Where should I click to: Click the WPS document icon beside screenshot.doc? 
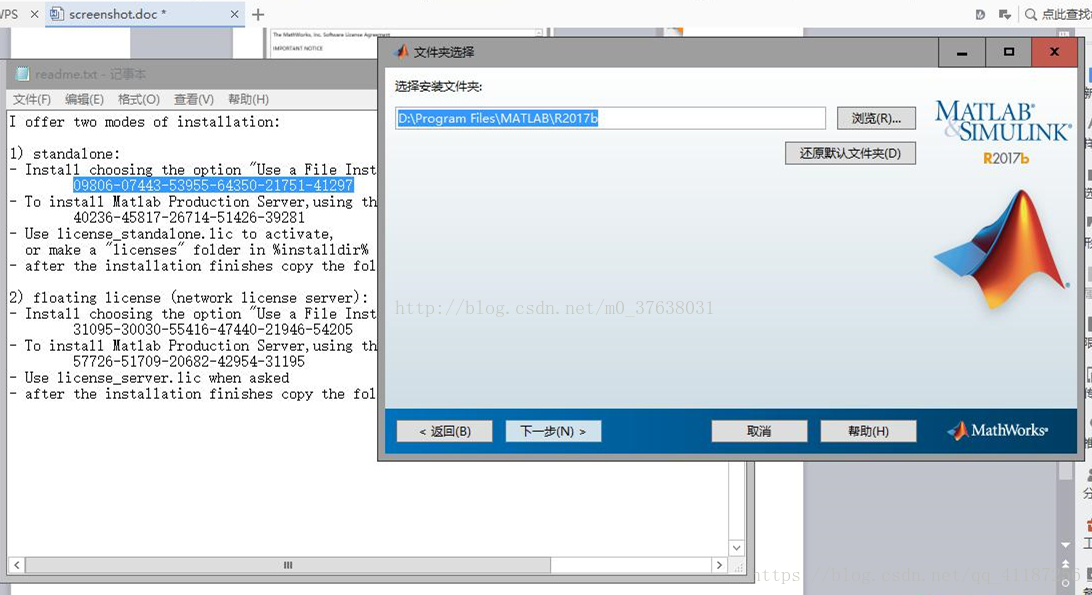point(56,14)
